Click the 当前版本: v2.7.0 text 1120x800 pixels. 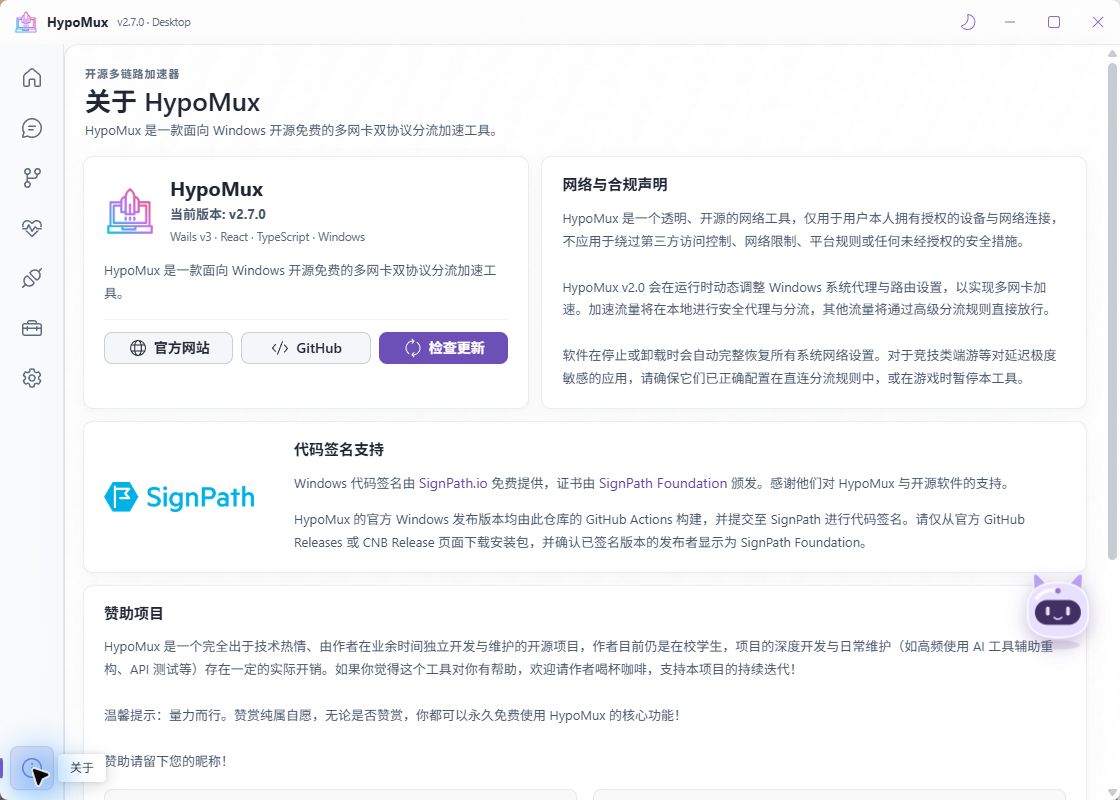(218, 214)
